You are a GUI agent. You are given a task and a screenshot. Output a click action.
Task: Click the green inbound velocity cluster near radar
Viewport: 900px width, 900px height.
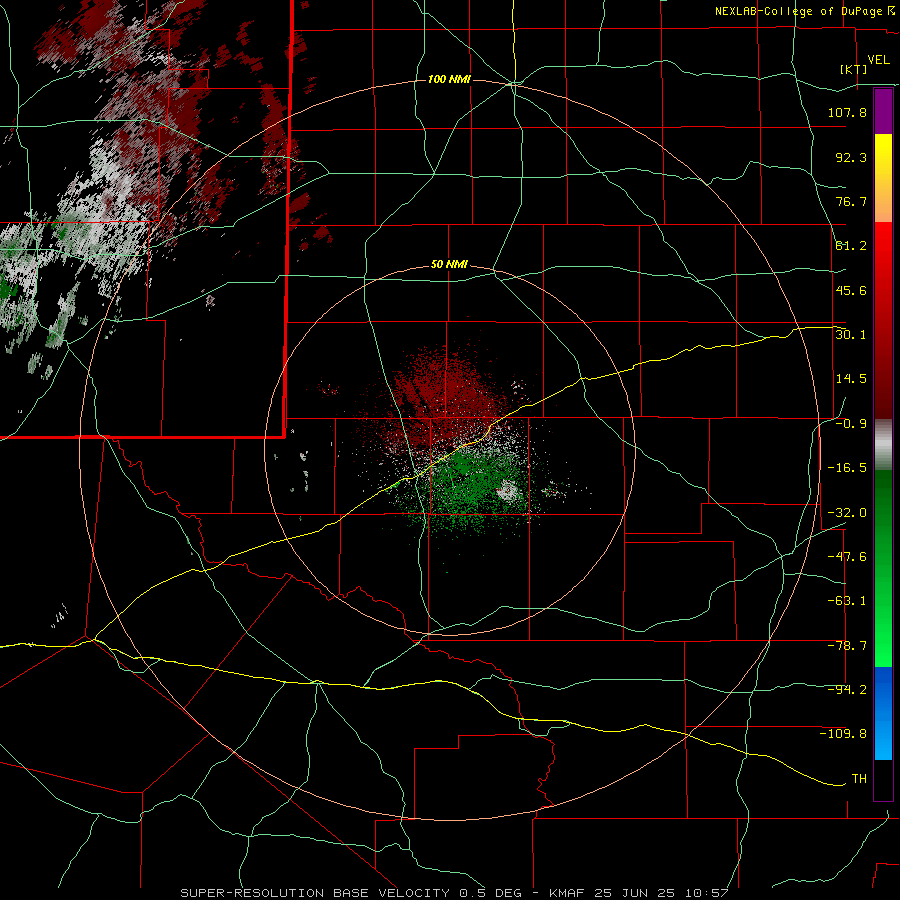[471, 488]
